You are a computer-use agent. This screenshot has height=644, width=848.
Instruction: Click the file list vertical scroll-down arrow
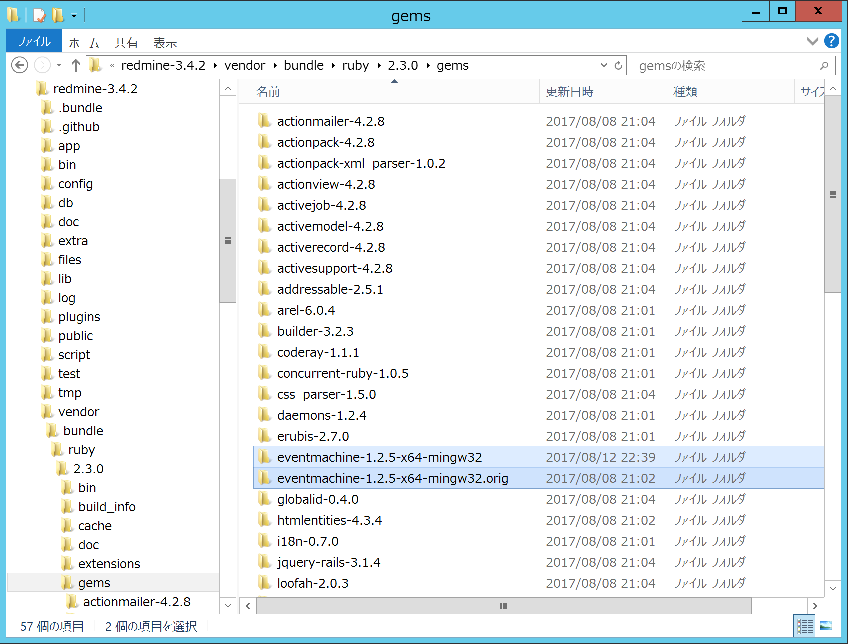click(x=833, y=588)
